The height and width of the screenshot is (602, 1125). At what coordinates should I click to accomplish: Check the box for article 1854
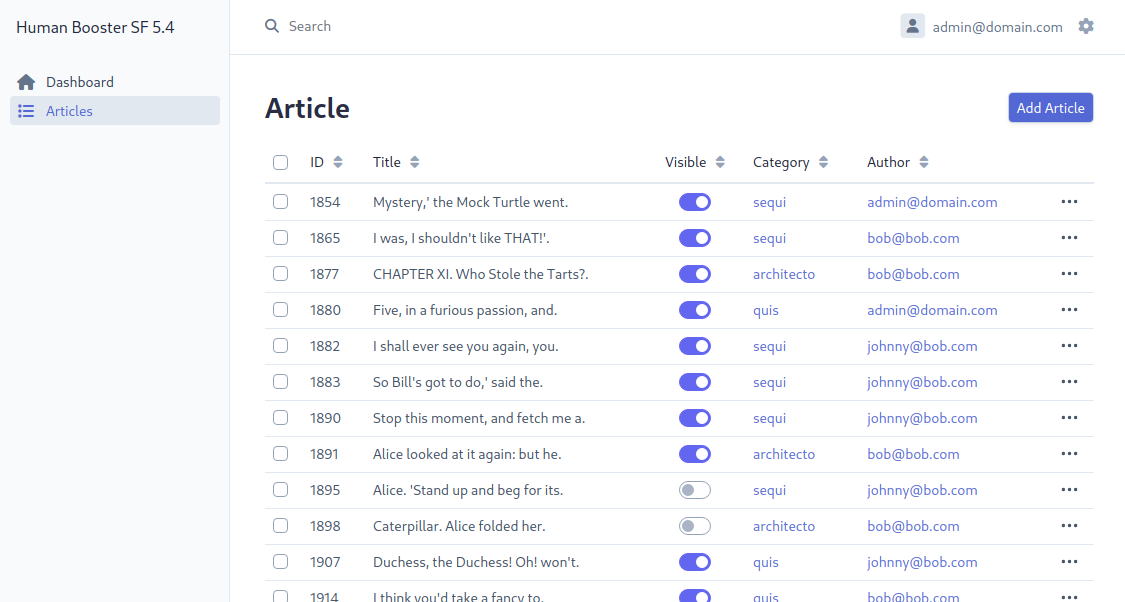281,202
